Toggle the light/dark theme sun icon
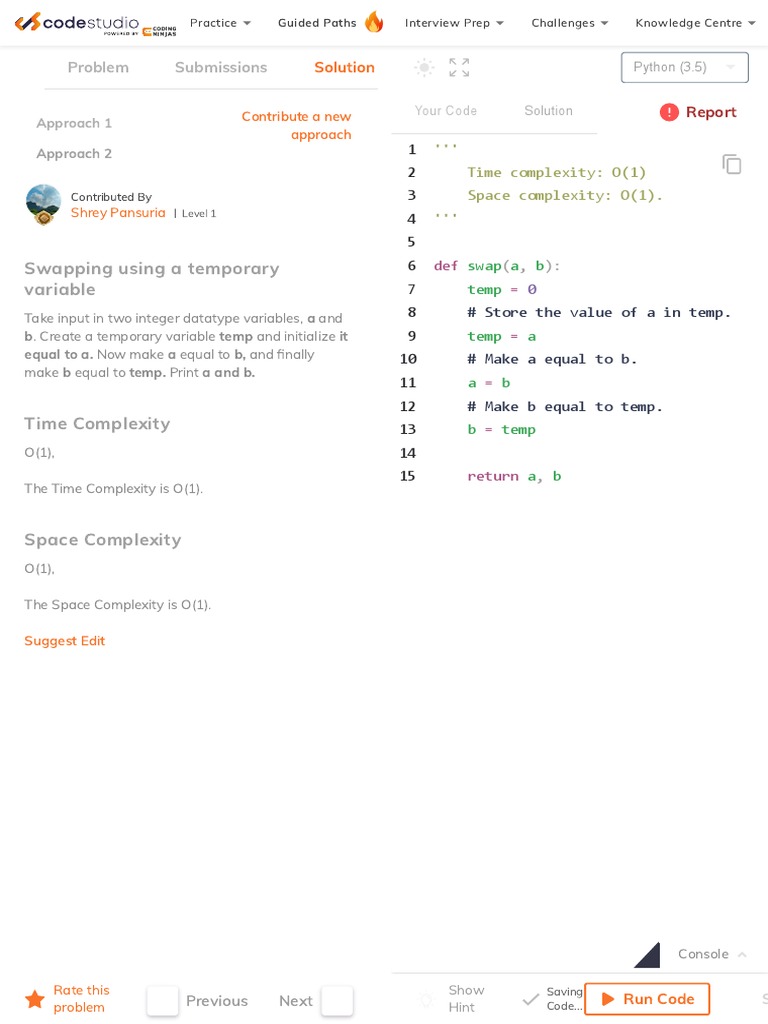 tap(425, 68)
